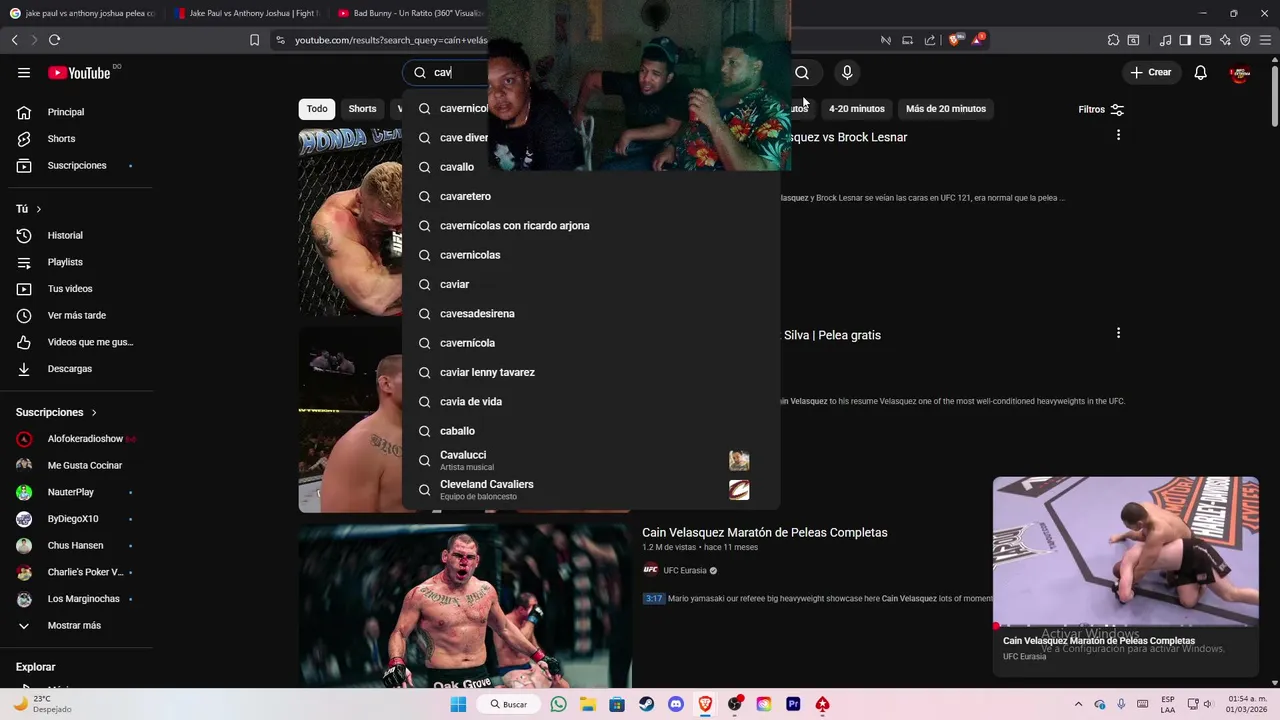
Task: Open the YouTube hamburger guide menu
Action: (24, 72)
